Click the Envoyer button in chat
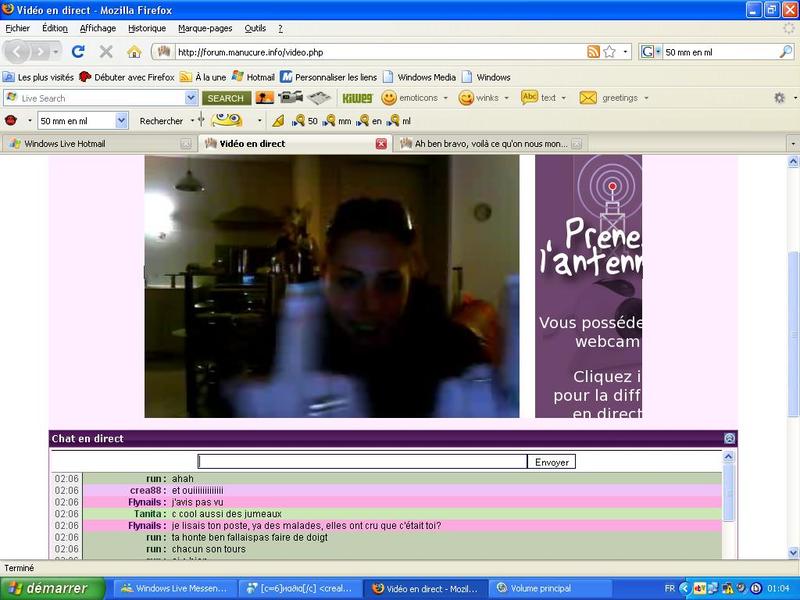Screen dimensions: 800x600 coord(551,462)
